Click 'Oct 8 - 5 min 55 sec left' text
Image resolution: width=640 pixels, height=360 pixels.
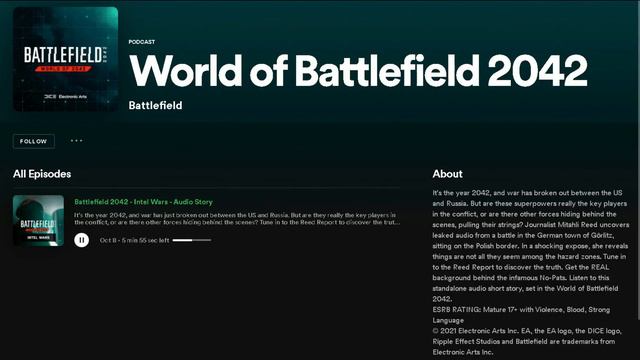pyautogui.click(x=134, y=240)
